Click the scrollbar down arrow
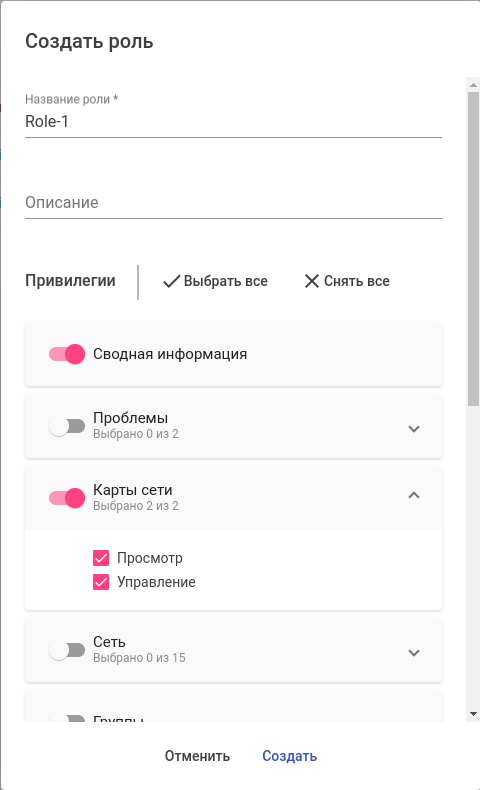 point(473,714)
